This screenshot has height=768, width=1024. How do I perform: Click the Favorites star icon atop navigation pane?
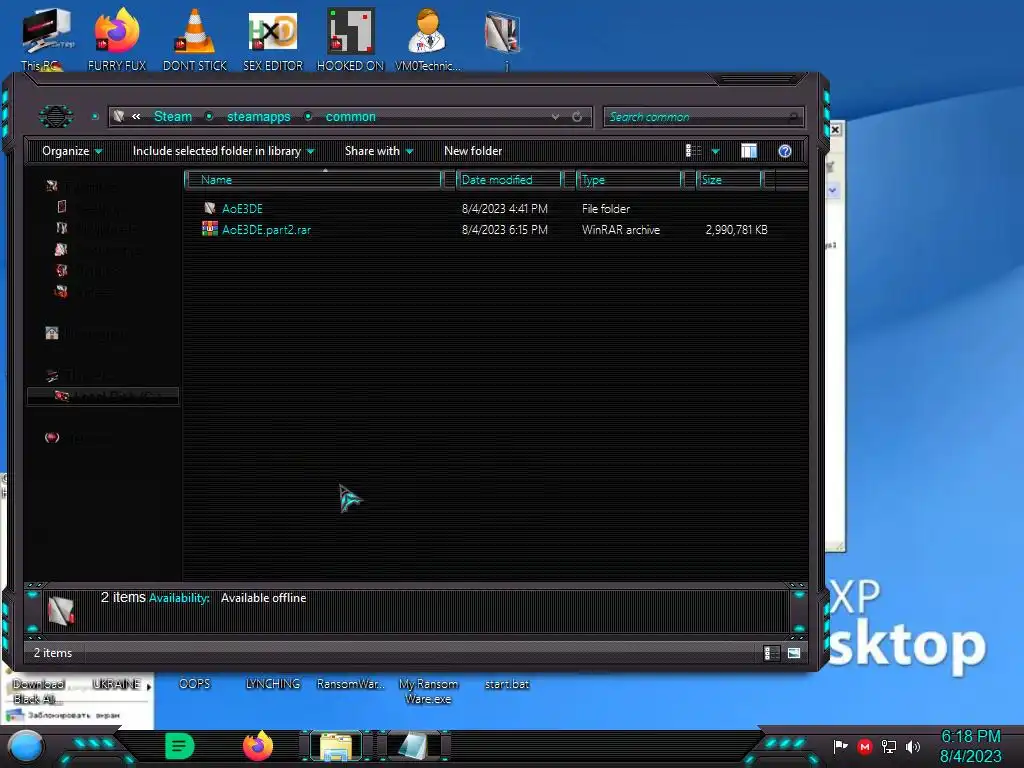tap(52, 186)
